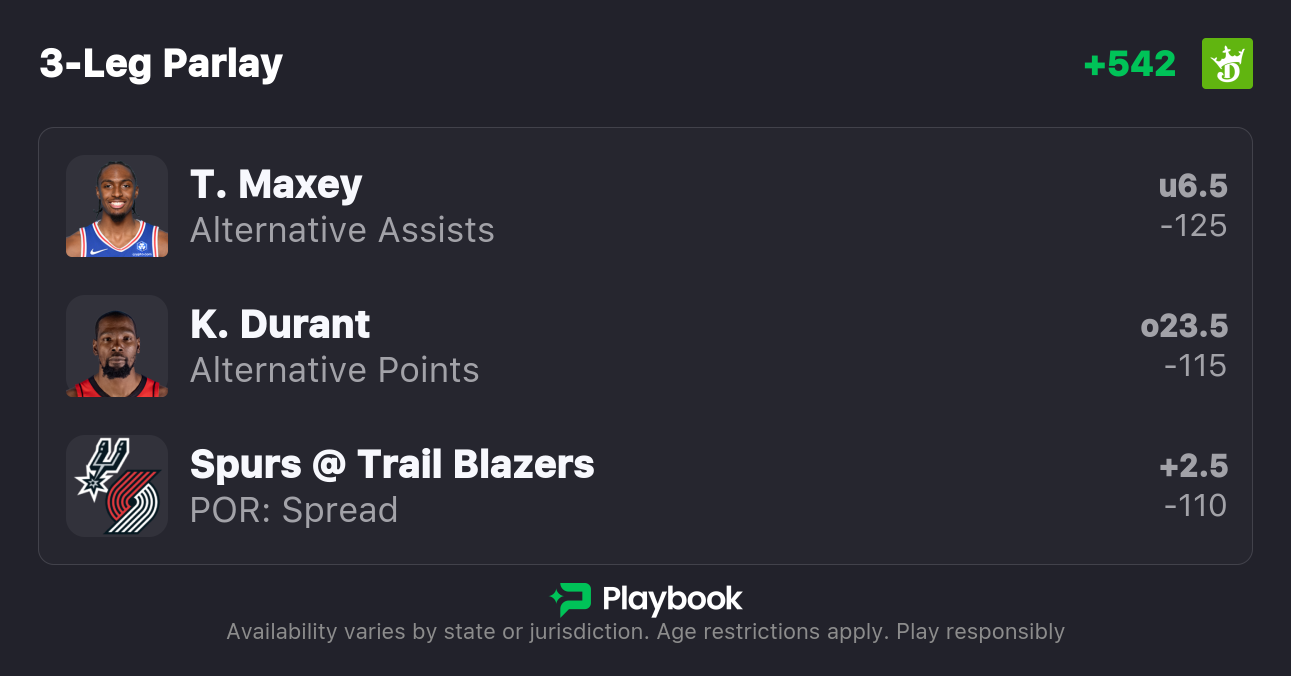Screen dimensions: 1291x676
Task: Click the +2.5 spread line
Action: [1193, 466]
